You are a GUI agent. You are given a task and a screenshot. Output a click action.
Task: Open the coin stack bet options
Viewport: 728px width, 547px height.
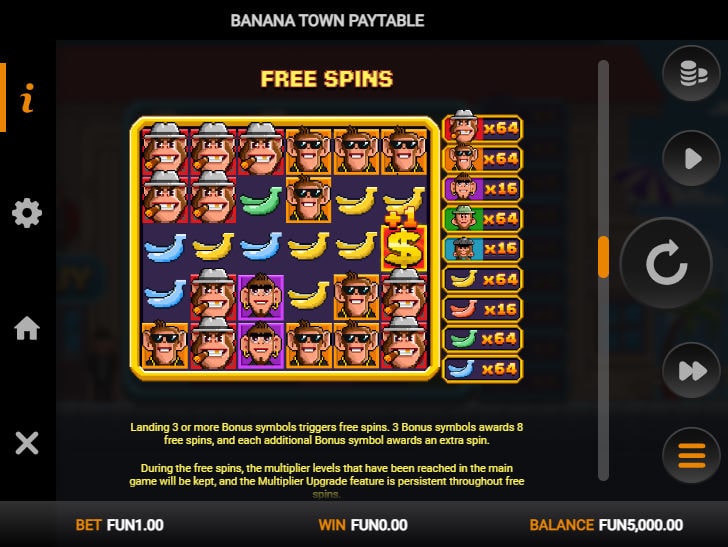click(x=691, y=74)
